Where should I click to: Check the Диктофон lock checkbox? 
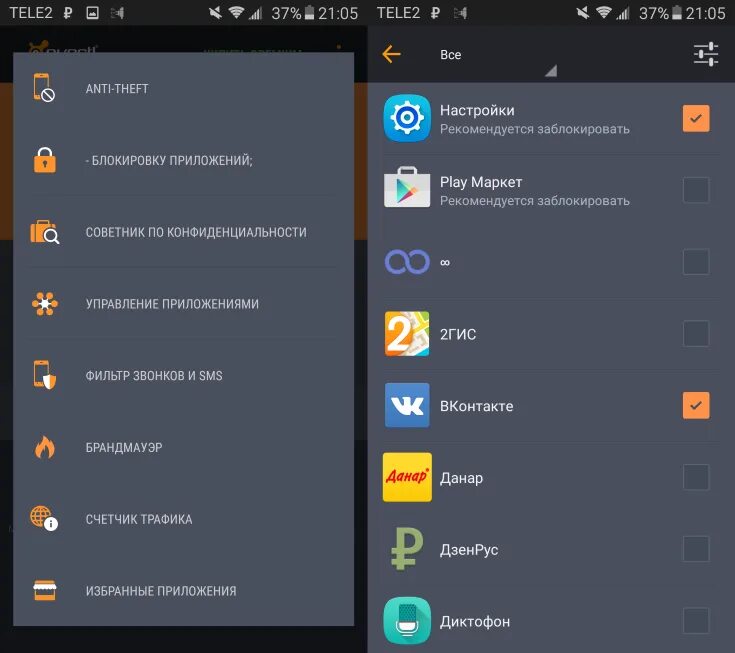(x=696, y=621)
